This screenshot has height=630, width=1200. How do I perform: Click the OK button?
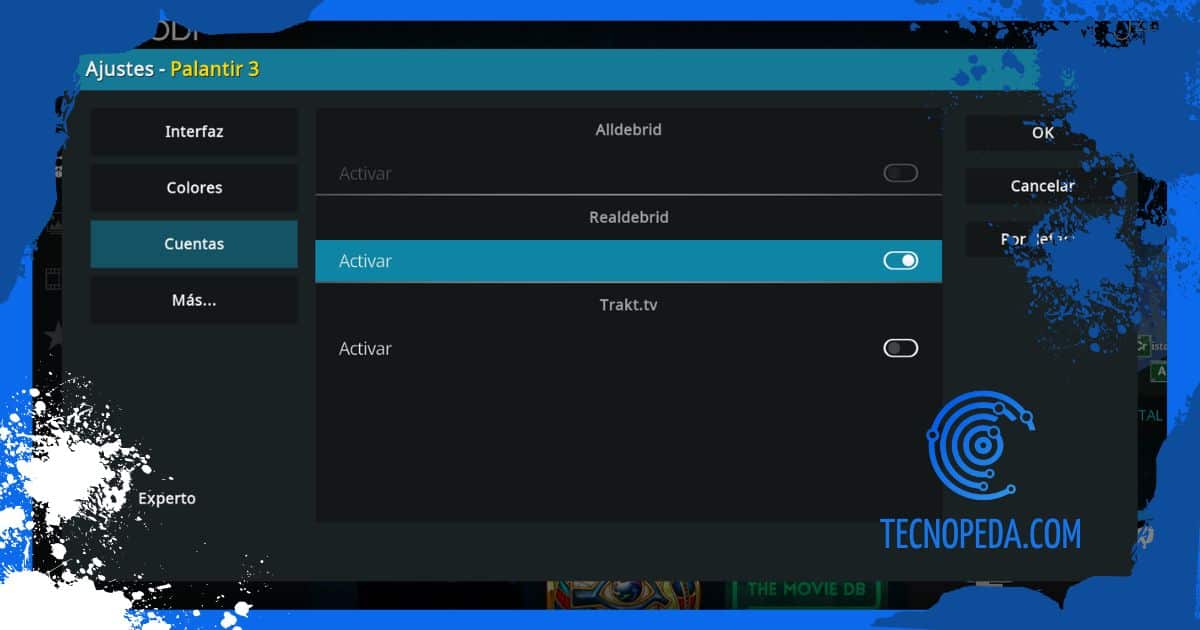pos(1042,132)
